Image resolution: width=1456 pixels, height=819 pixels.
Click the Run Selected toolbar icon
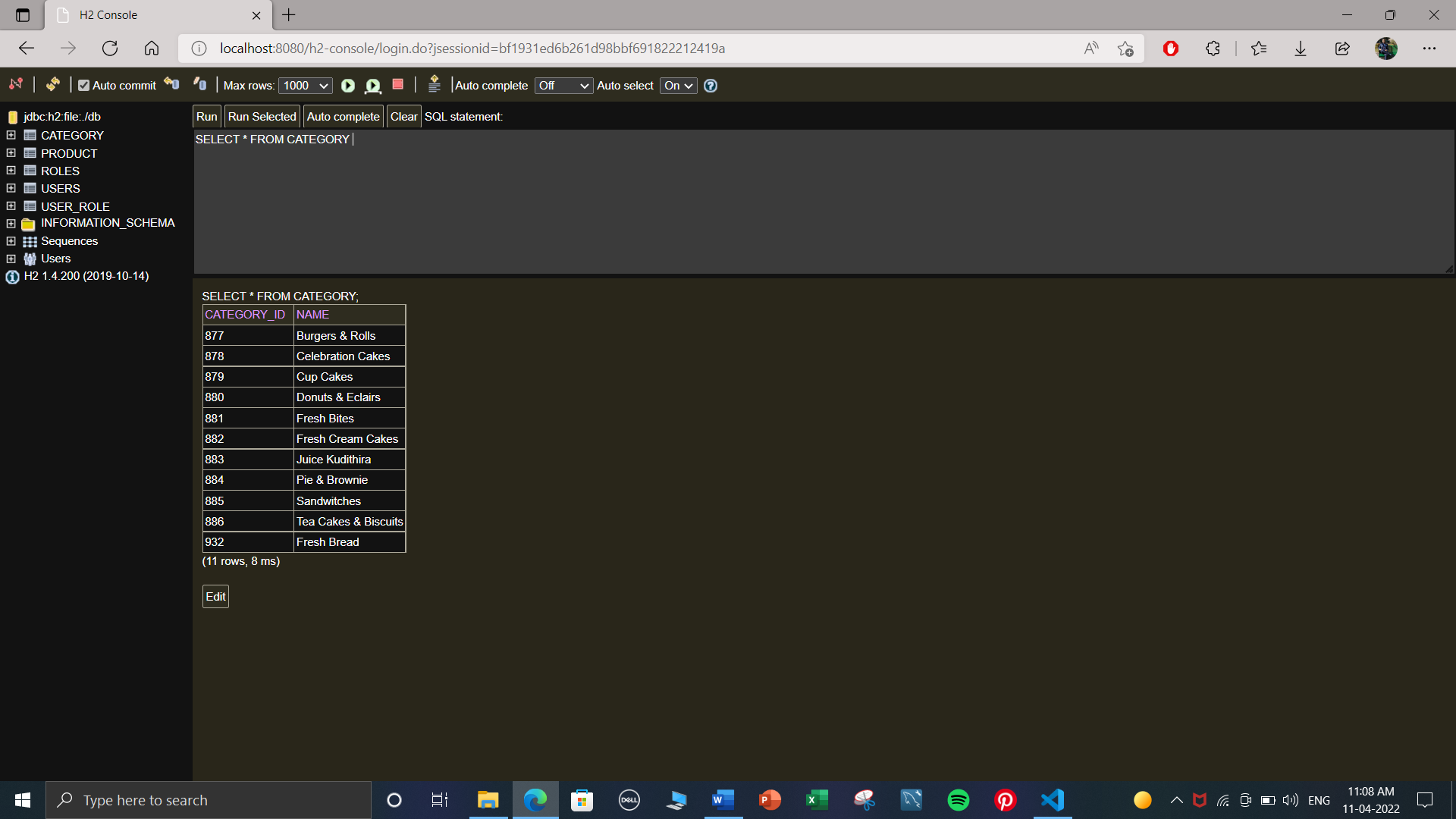tap(372, 86)
